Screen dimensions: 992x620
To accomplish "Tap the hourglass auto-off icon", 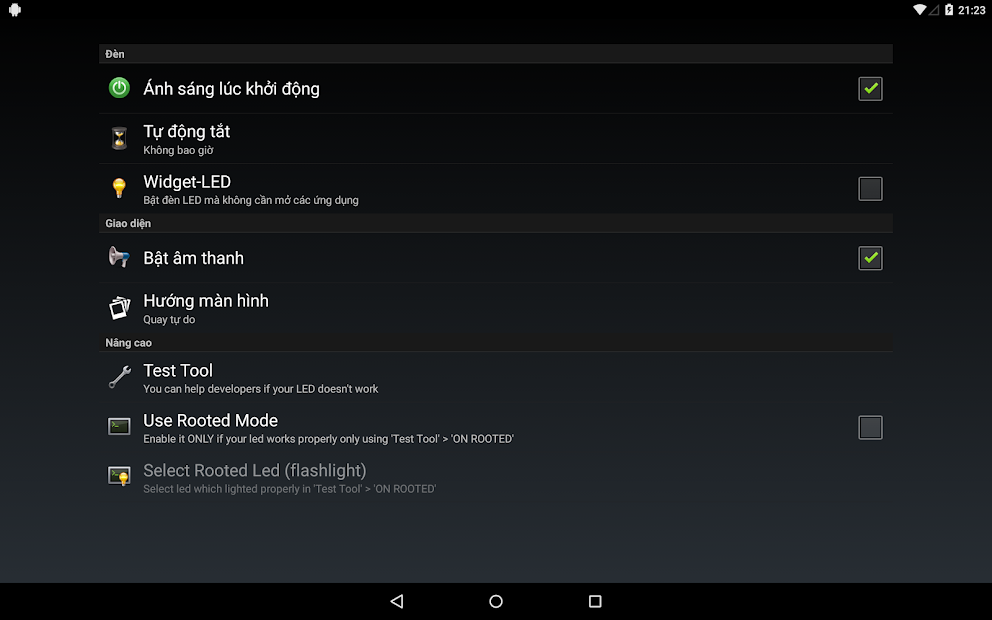I will 119,138.
